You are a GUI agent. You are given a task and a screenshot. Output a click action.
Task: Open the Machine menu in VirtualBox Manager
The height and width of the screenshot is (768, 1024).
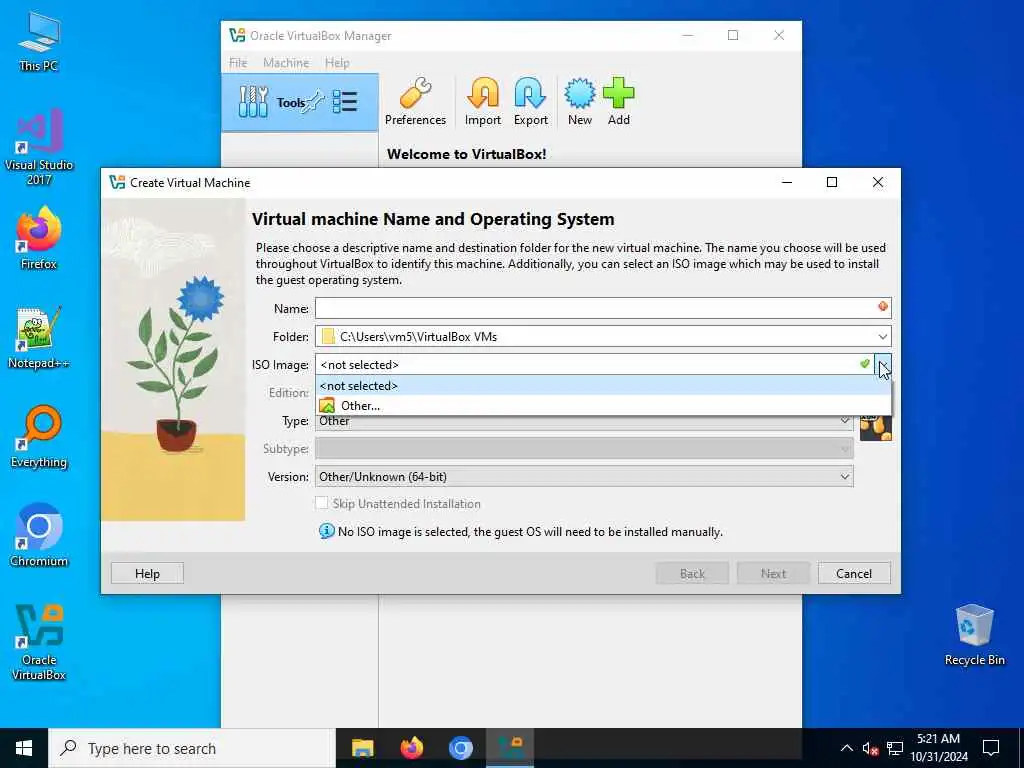pyautogui.click(x=286, y=63)
